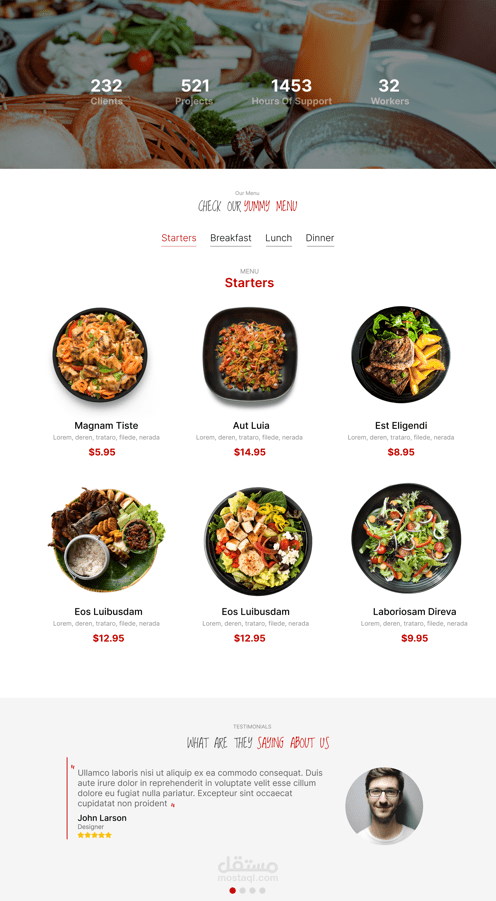Open the Aut Luia dish photo

click(x=250, y=355)
